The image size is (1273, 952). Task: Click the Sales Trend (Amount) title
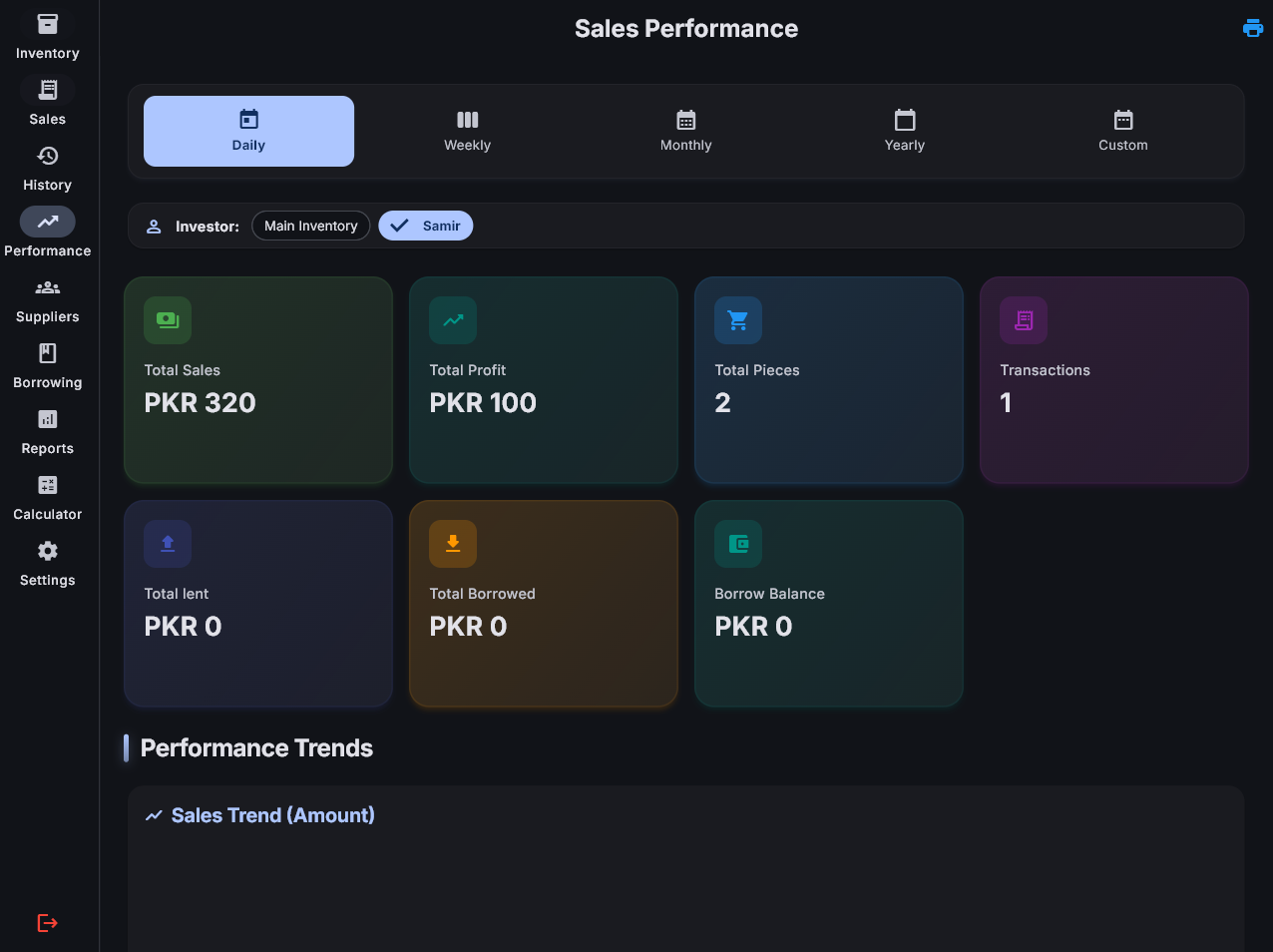click(x=273, y=815)
